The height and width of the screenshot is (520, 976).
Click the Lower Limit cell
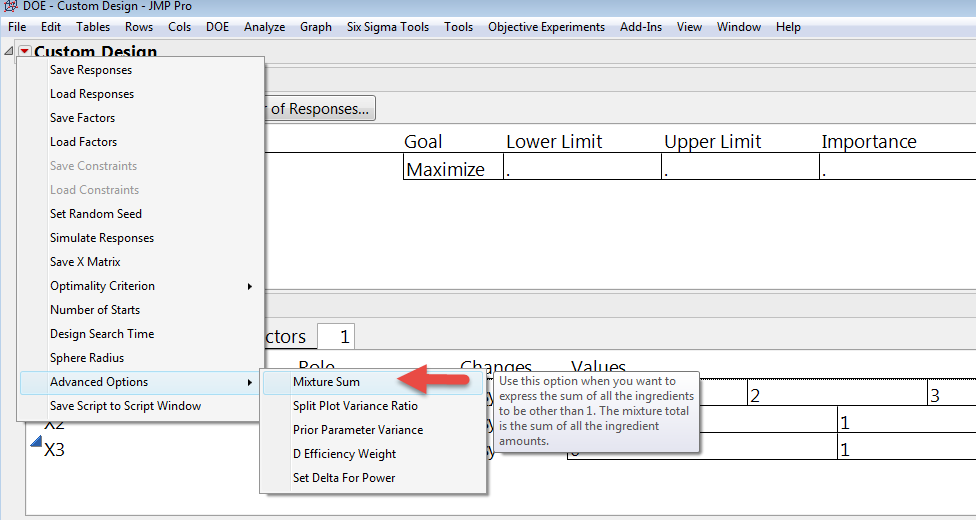click(x=582, y=168)
